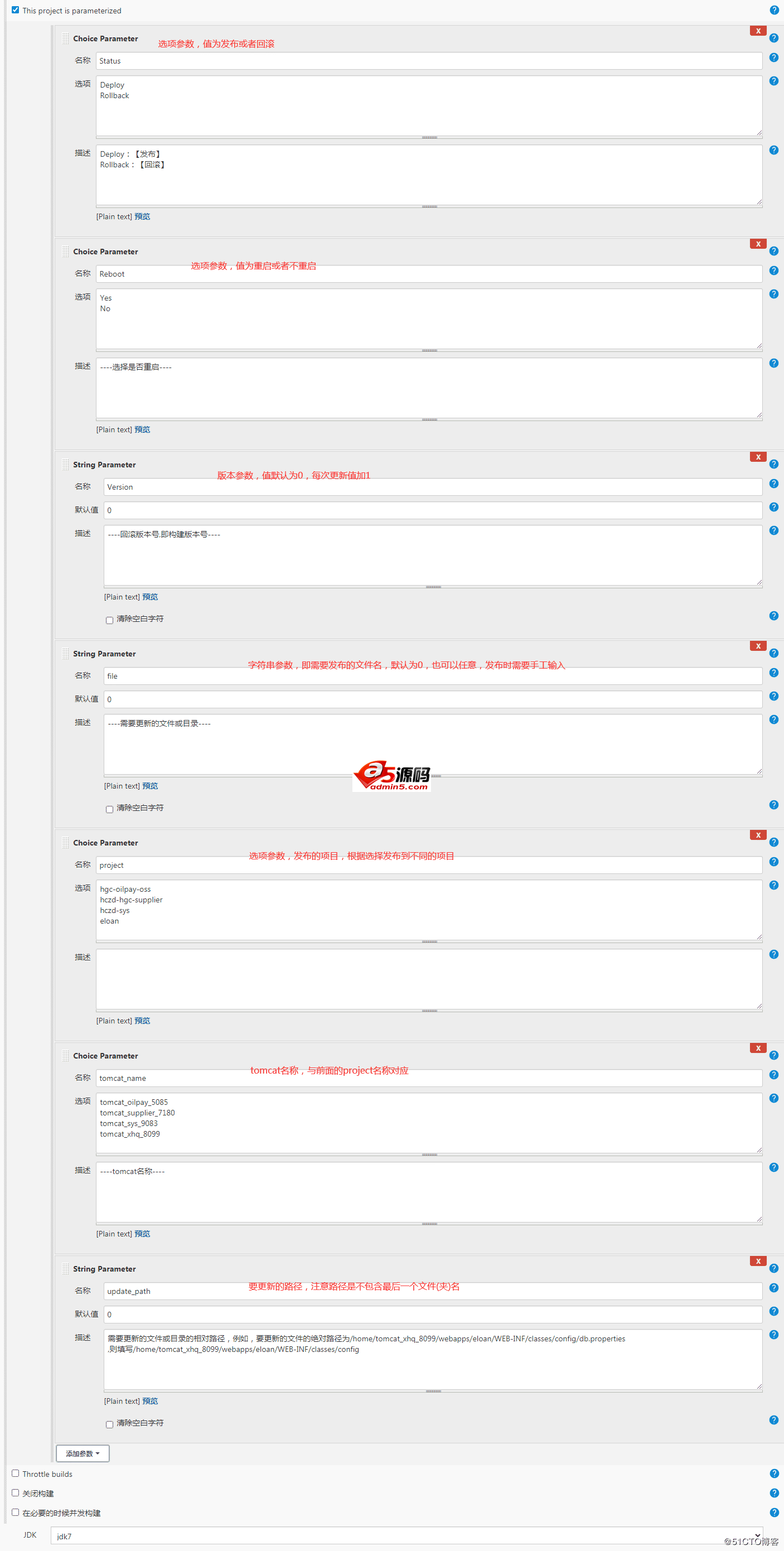Open help for 在必要的时候并发构建 option
Screen dimensions: 784x1551
[x=774, y=1513]
